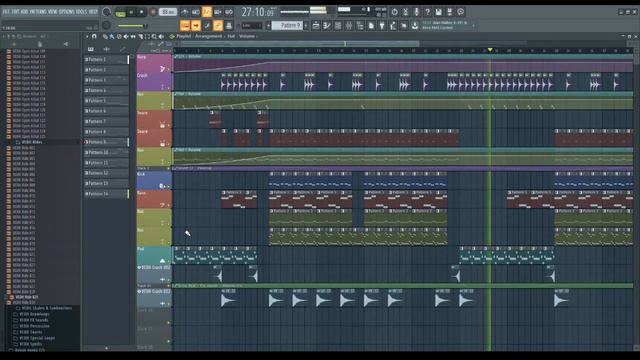This screenshot has width=640, height=360.
Task: Click the tempo display field
Action: 168,12
